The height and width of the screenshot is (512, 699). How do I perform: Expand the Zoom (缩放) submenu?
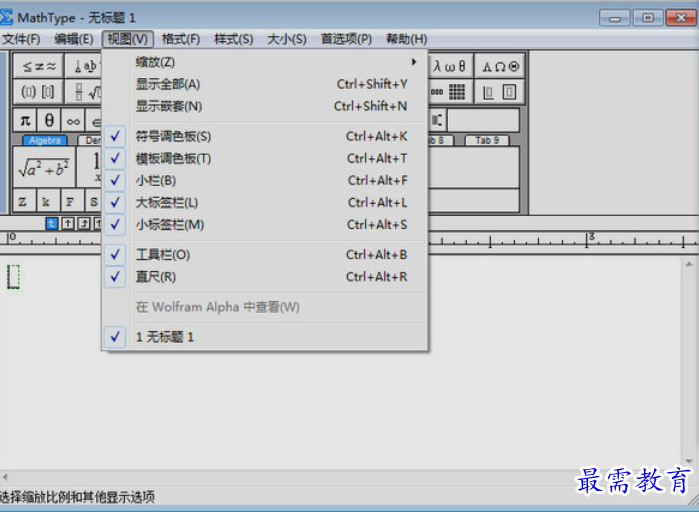(x=266, y=62)
